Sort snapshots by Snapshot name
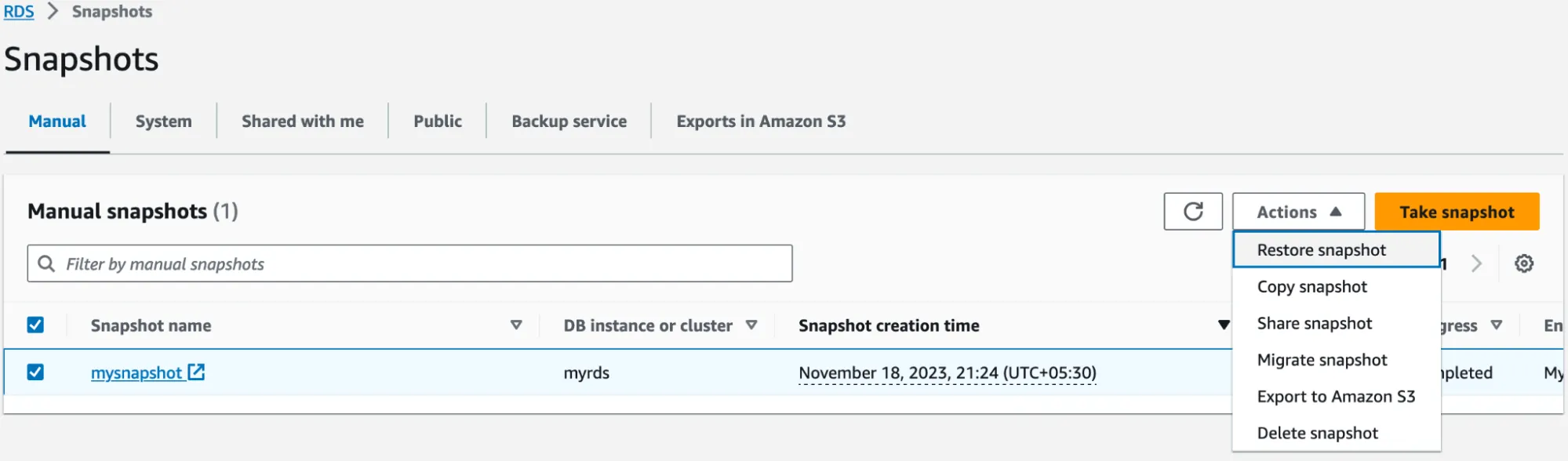1568x461 pixels. click(x=515, y=325)
